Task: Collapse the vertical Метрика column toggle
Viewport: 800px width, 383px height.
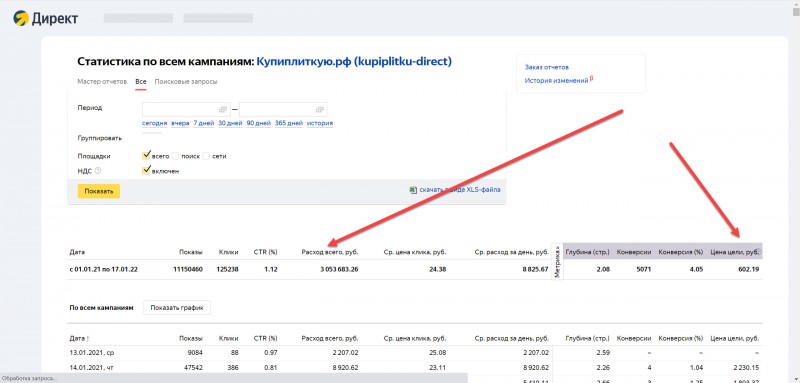Action: (557, 261)
